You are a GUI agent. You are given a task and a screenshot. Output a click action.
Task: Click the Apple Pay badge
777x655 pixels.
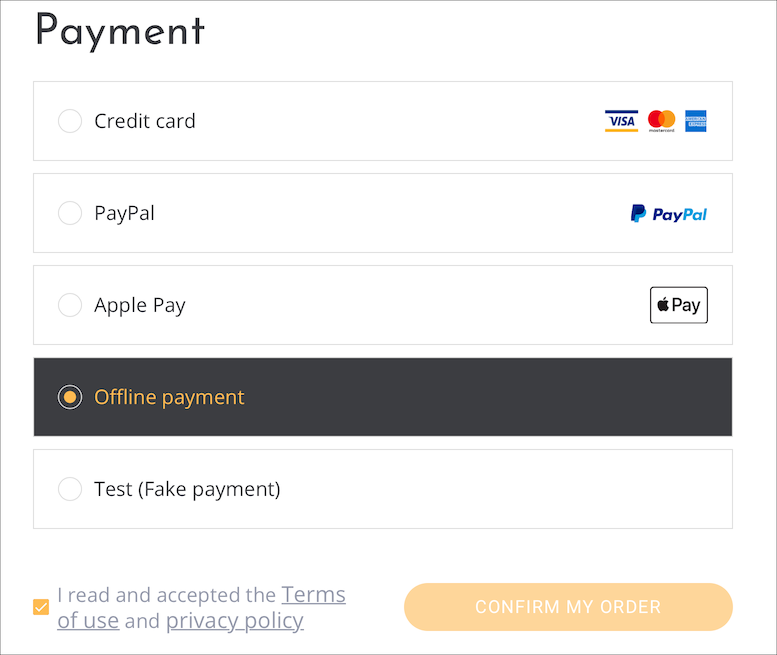[x=678, y=305]
